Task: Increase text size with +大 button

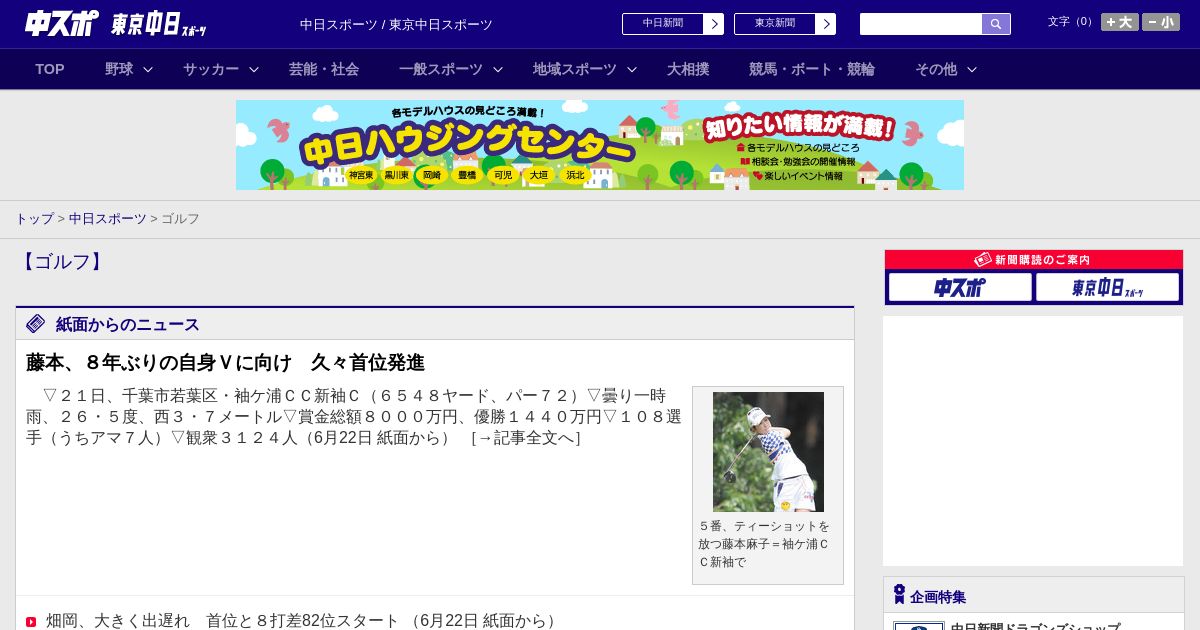Action: click(1119, 22)
